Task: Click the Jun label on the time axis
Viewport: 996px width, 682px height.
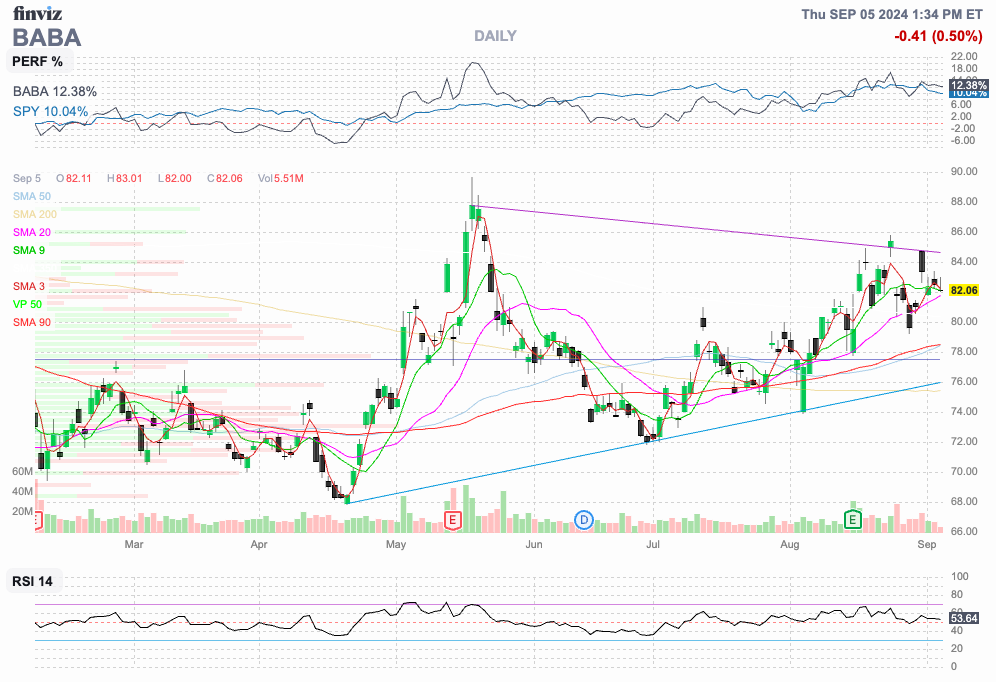Action: [534, 544]
